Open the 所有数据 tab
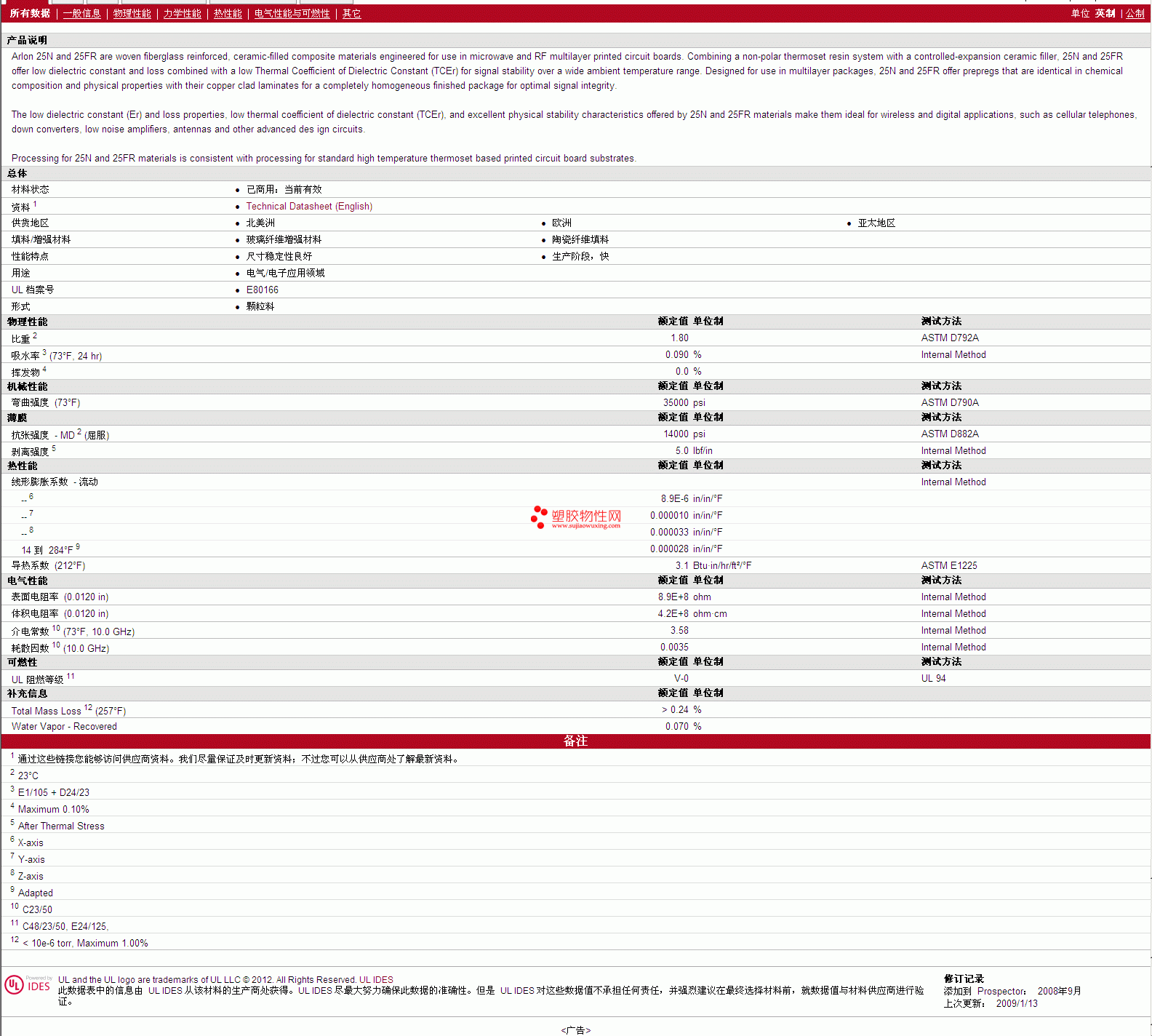 [x=30, y=13]
